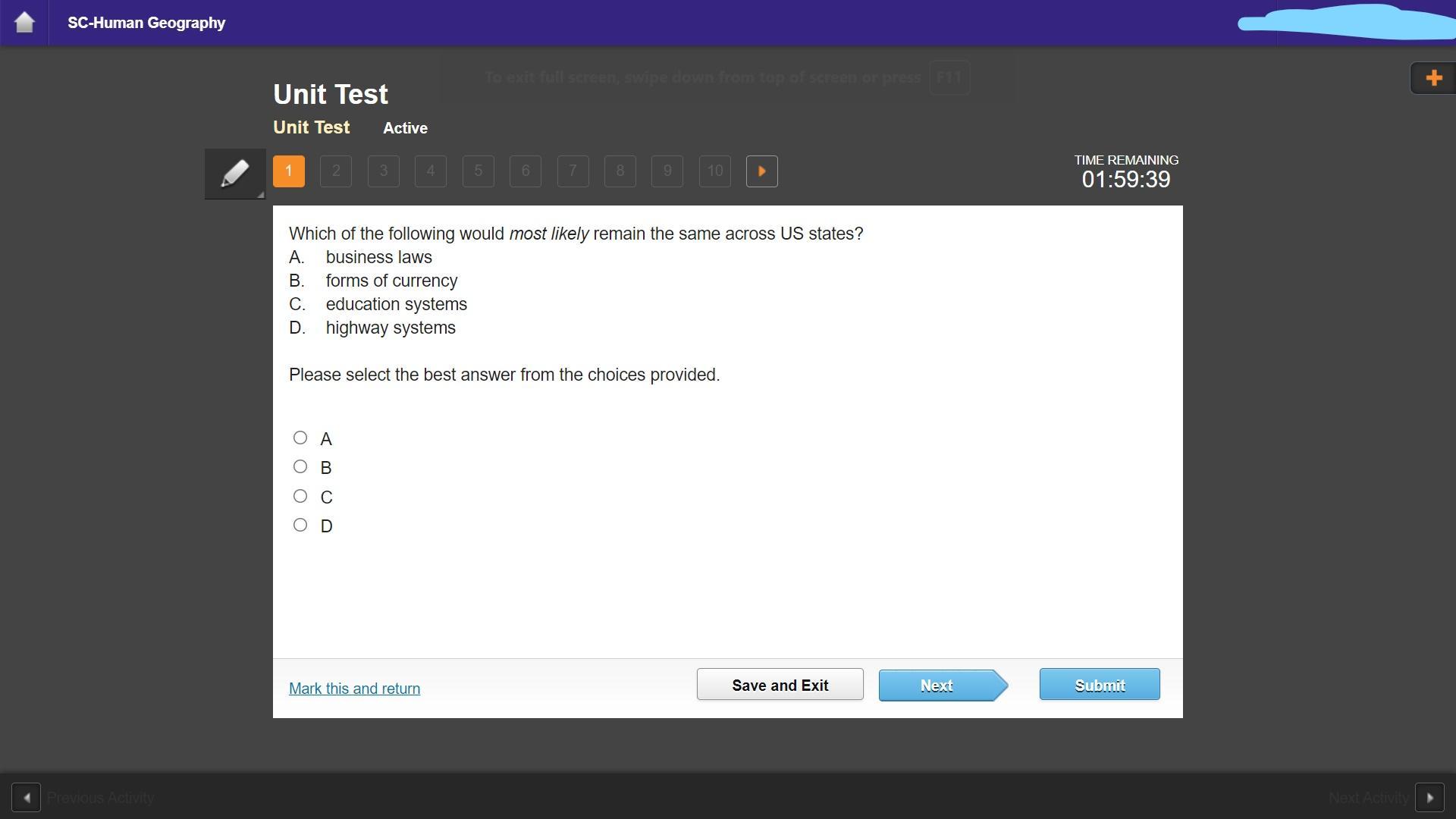The height and width of the screenshot is (819, 1456).
Task: Open the pencil annotation tool
Action: (234, 174)
